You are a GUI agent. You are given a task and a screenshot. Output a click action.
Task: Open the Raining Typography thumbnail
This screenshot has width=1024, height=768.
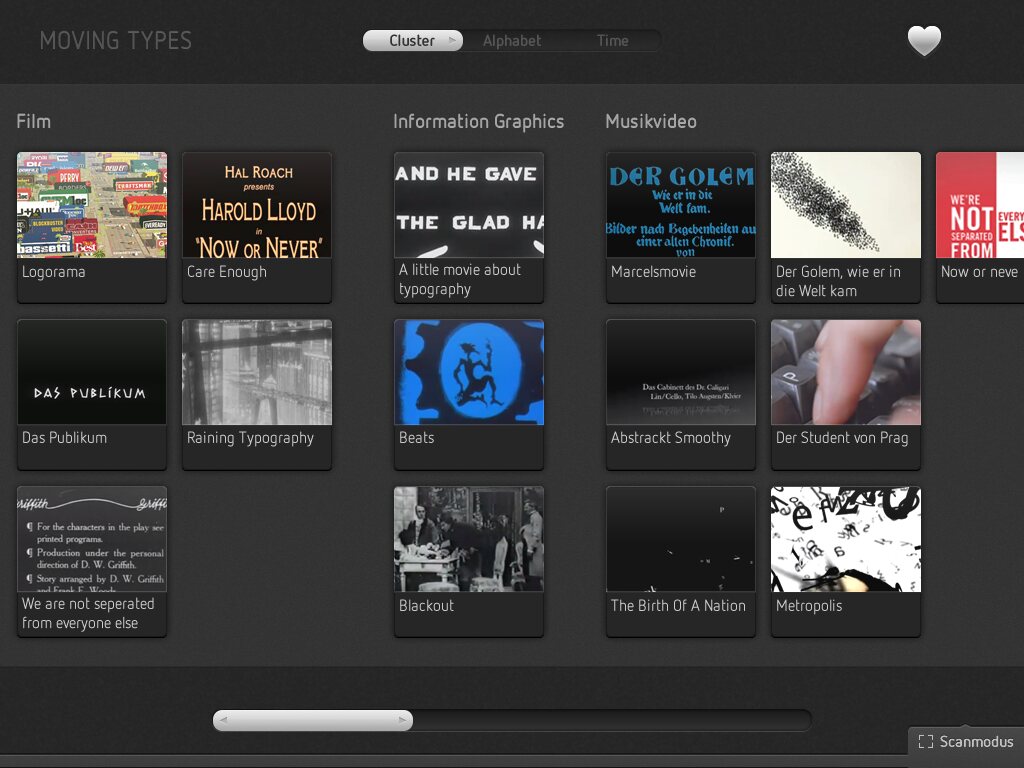click(x=257, y=372)
